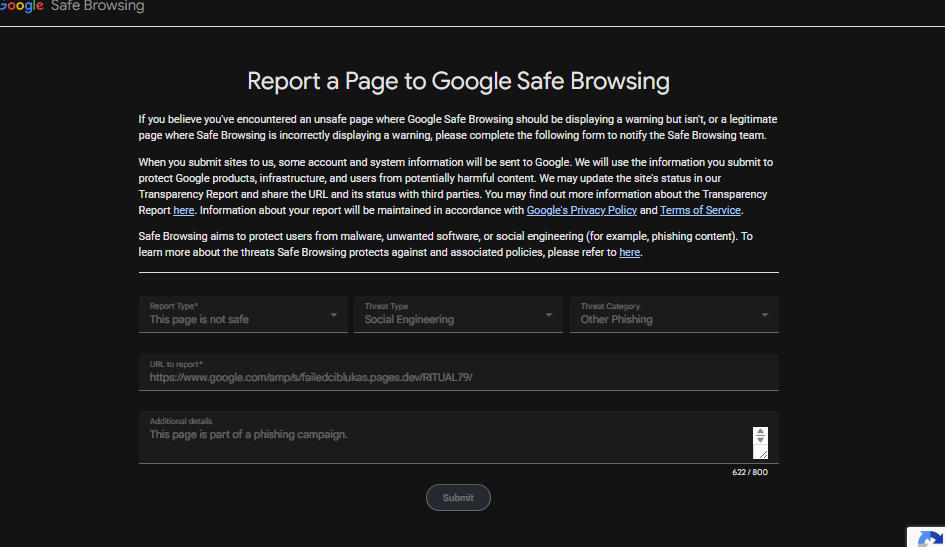Click the reCAPTCHA badge in the corner
The height and width of the screenshot is (547, 945).
pyautogui.click(x=927, y=537)
